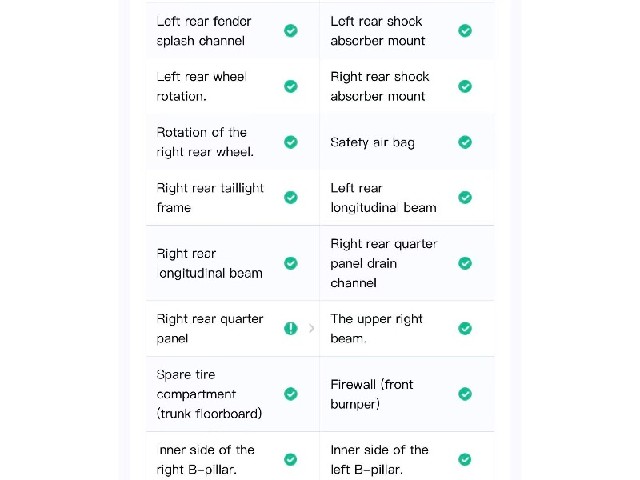Click check icon for Right rear shock absorber mount

(x=465, y=87)
